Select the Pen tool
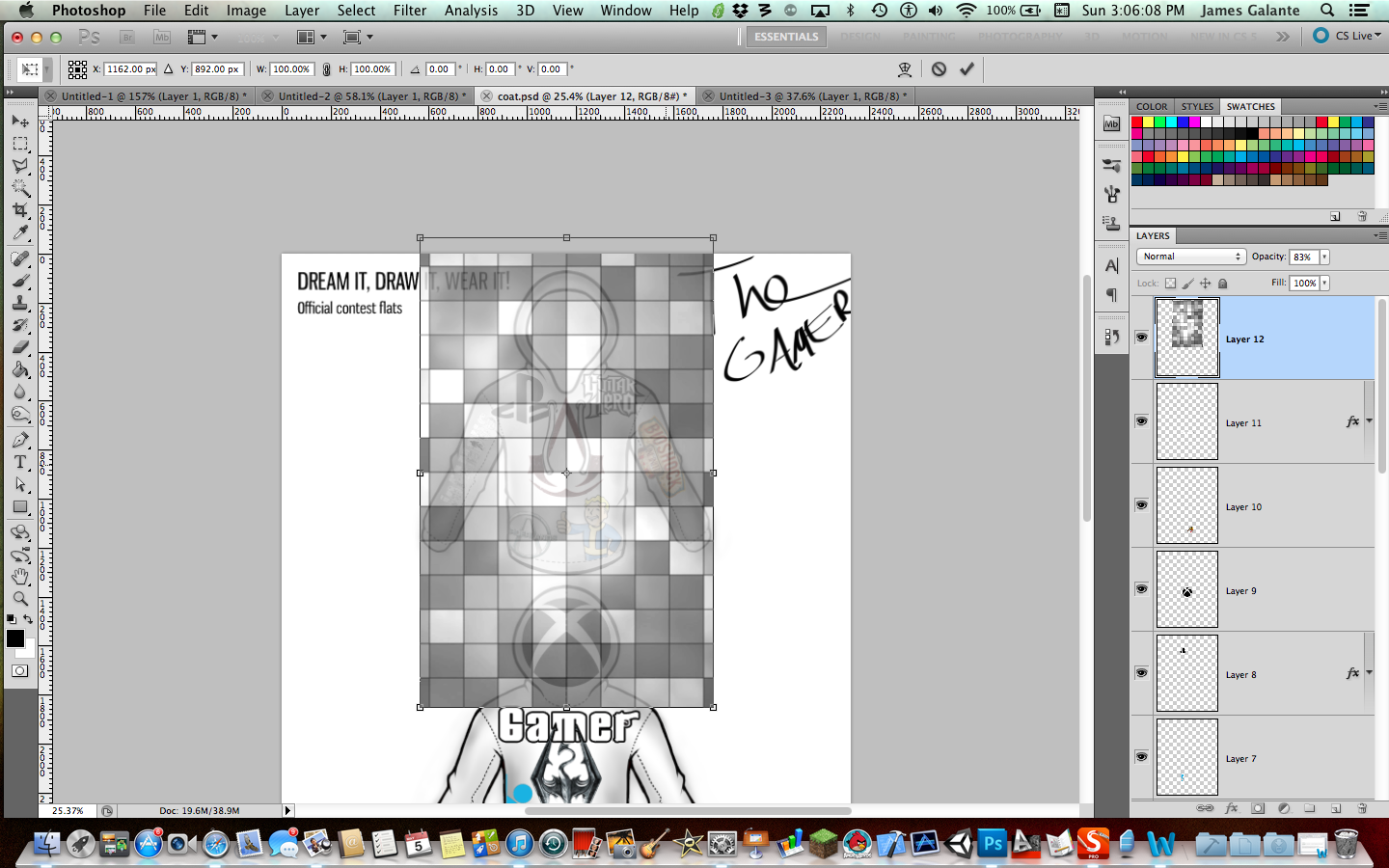Viewport: 1389px width, 868px height. tap(20, 440)
